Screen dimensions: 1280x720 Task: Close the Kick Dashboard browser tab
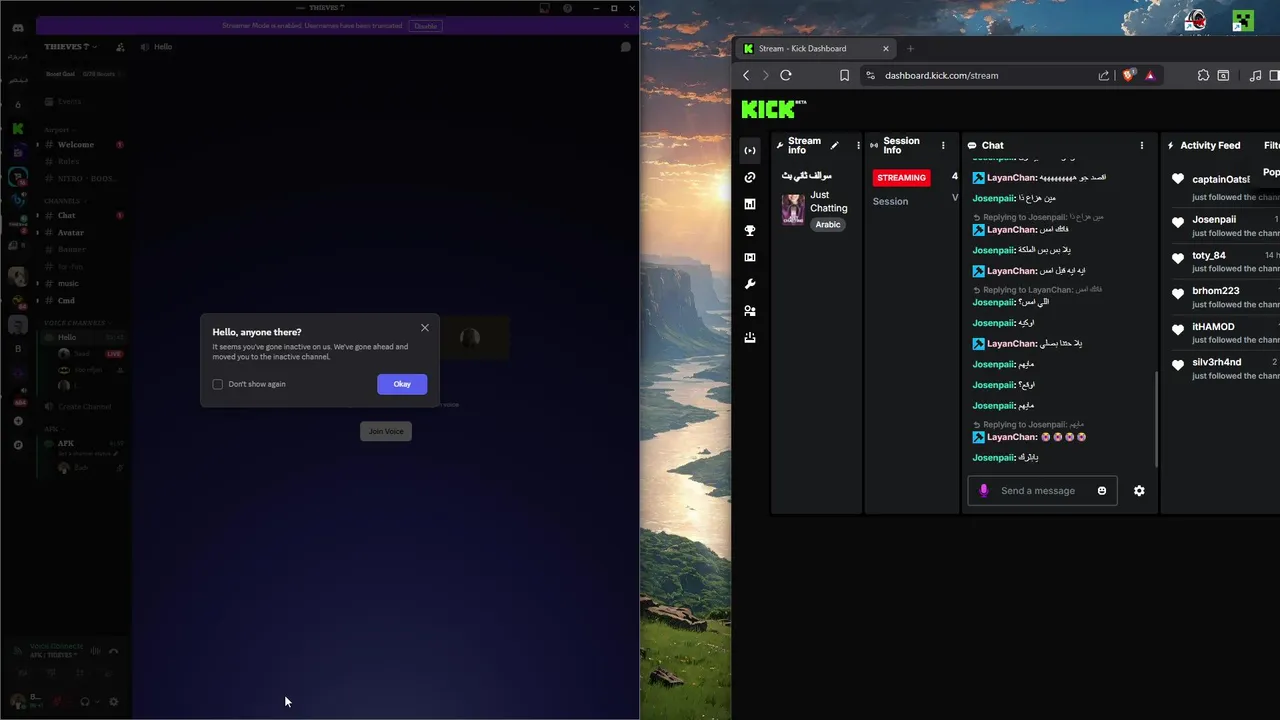(886, 48)
